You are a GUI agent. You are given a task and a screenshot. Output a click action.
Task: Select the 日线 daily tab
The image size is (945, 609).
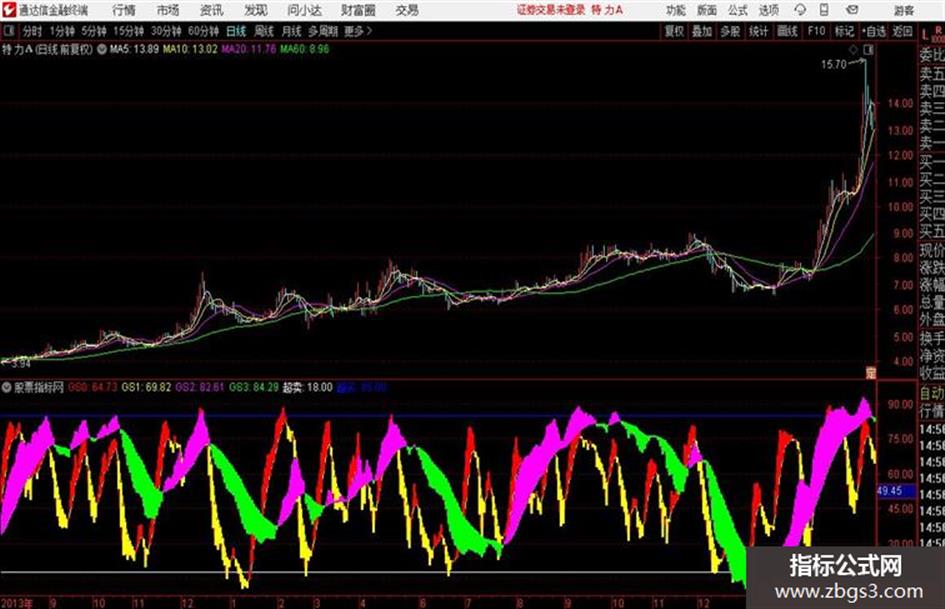click(236, 31)
